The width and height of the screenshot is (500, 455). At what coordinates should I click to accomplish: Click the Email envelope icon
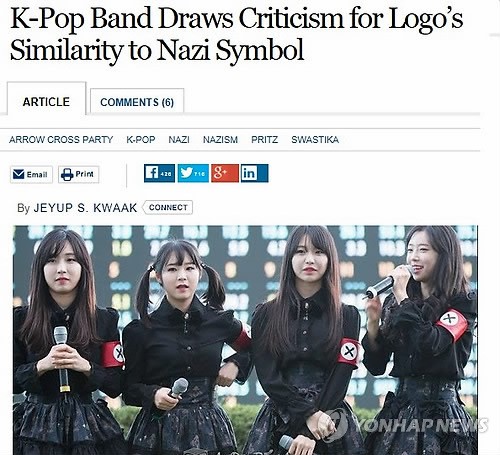pos(19,174)
